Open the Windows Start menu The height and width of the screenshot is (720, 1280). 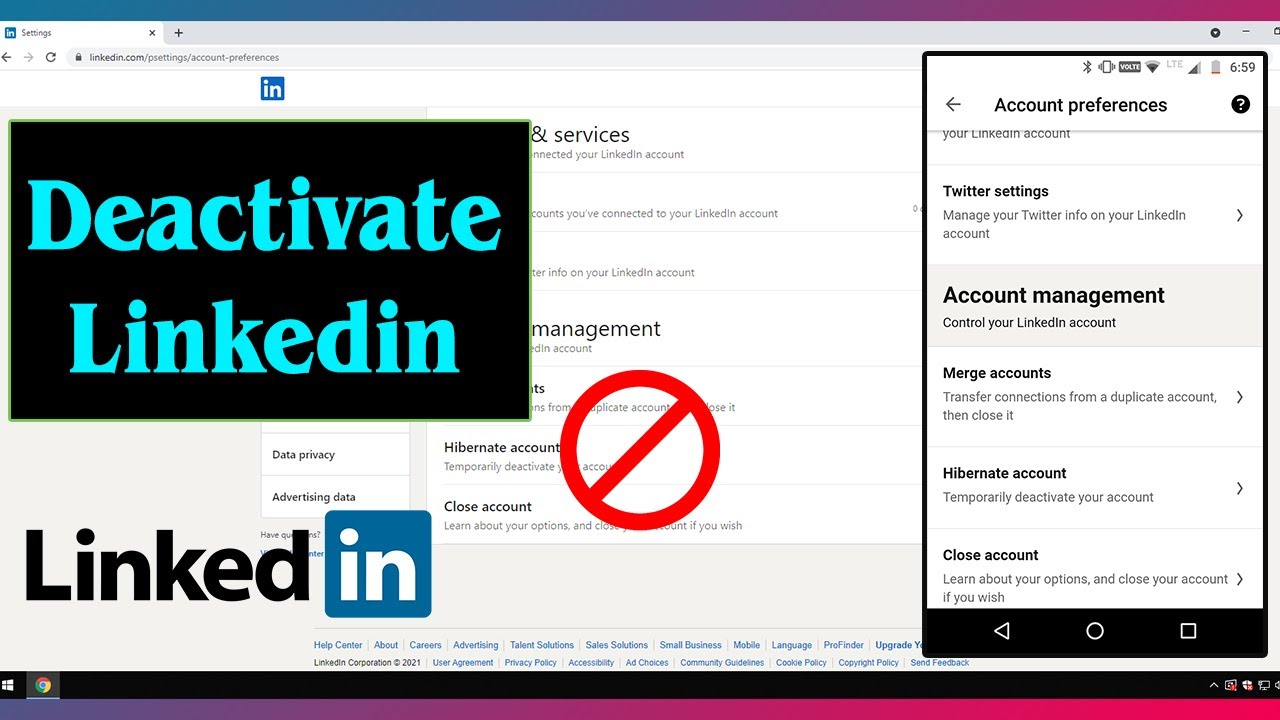(7, 685)
